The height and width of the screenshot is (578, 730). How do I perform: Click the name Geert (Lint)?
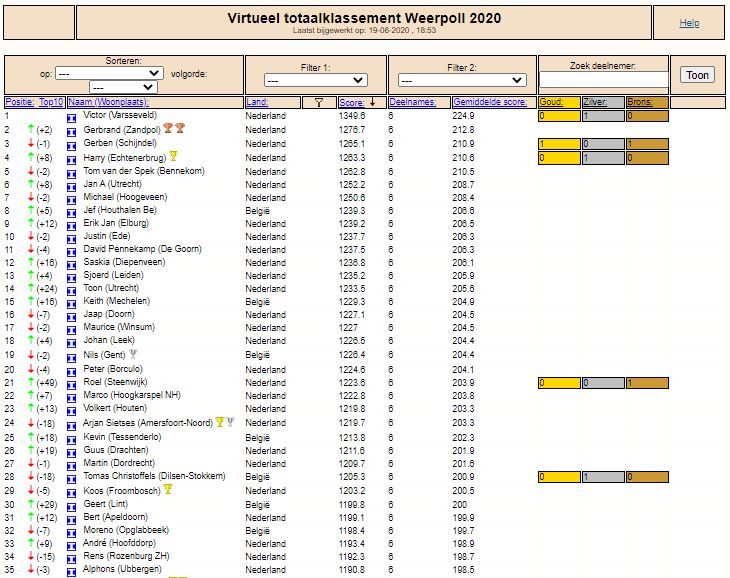(x=106, y=504)
